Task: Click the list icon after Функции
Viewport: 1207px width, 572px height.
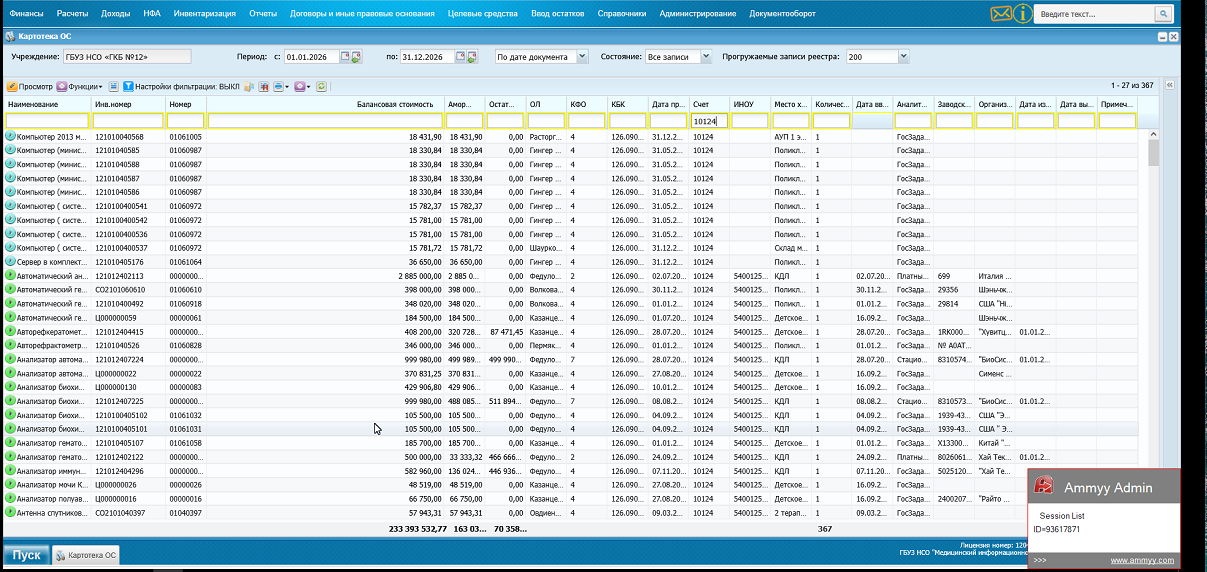Action: tap(114, 87)
